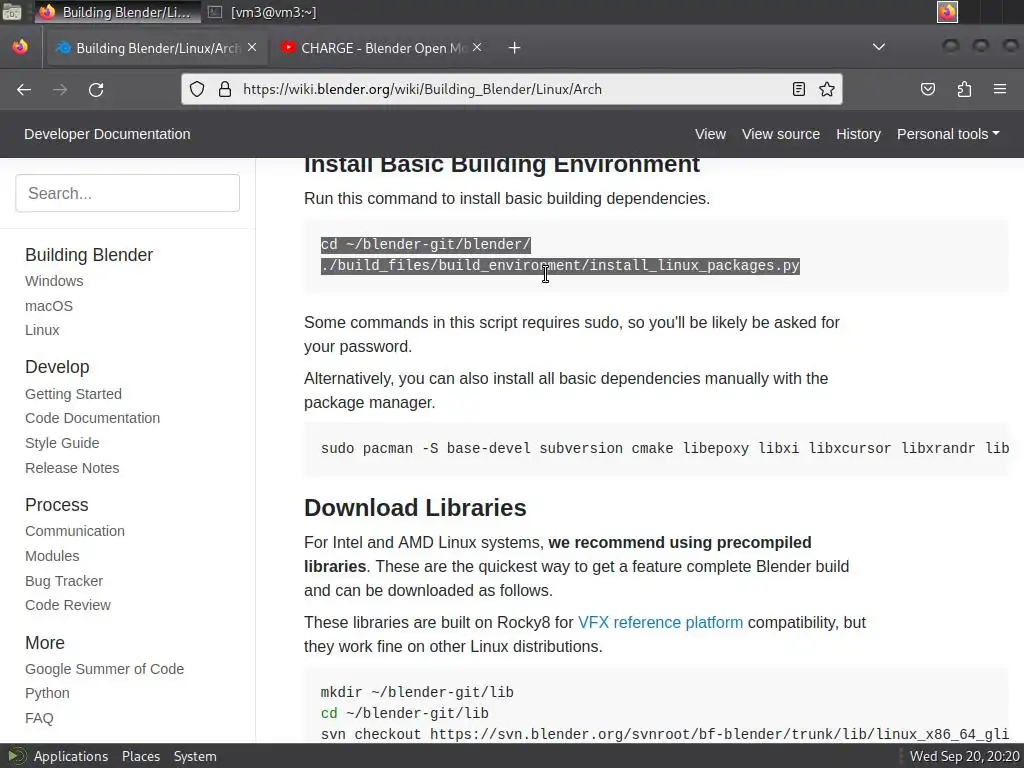
Task: Open the Linux build guide link
Action: 42,330
